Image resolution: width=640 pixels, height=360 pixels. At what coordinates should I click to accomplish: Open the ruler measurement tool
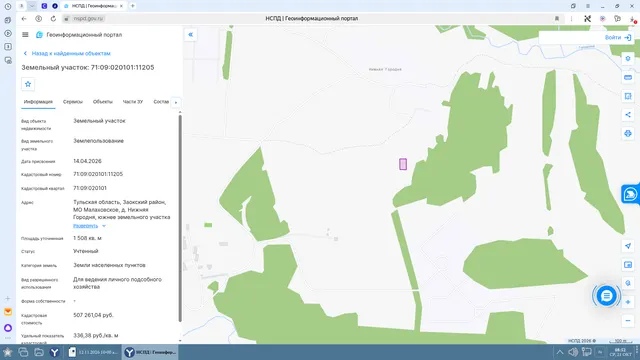pos(628,78)
